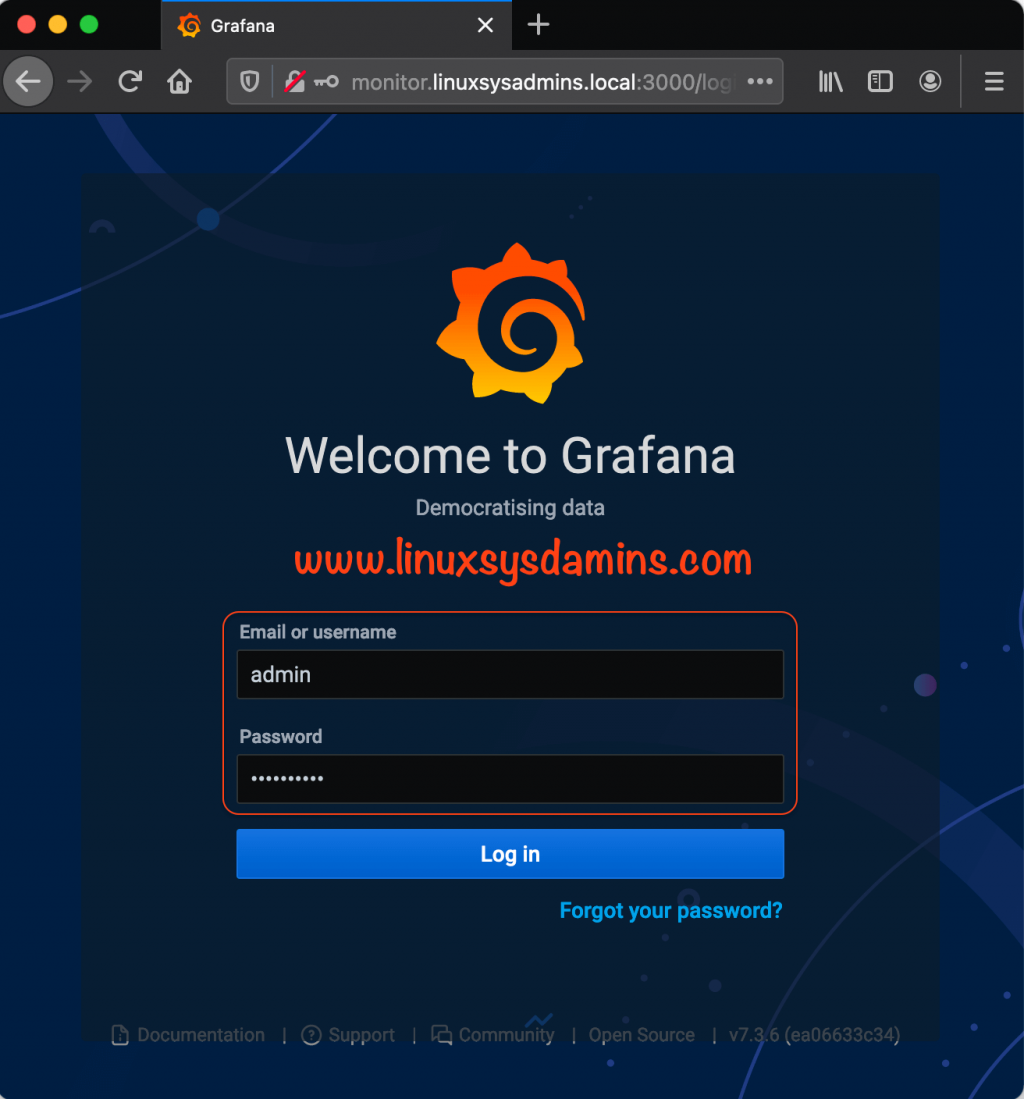Open the Community footer link
Screen dimensions: 1024x1099
point(493,1035)
